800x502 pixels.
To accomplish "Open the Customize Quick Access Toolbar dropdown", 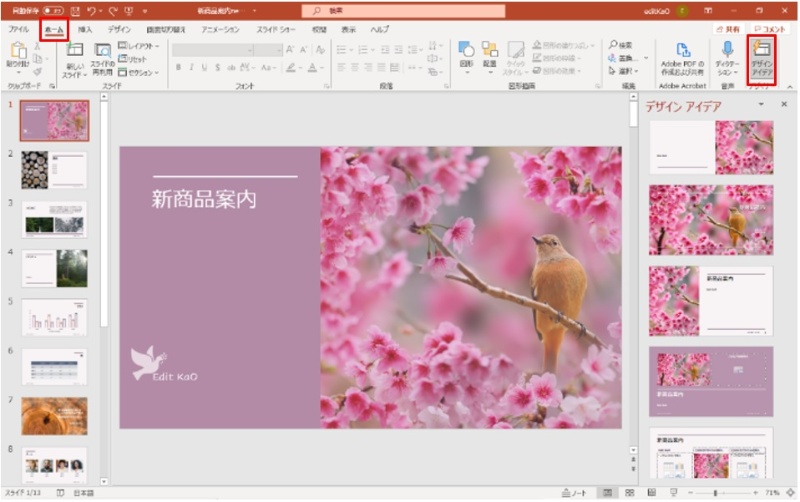I will (x=145, y=11).
